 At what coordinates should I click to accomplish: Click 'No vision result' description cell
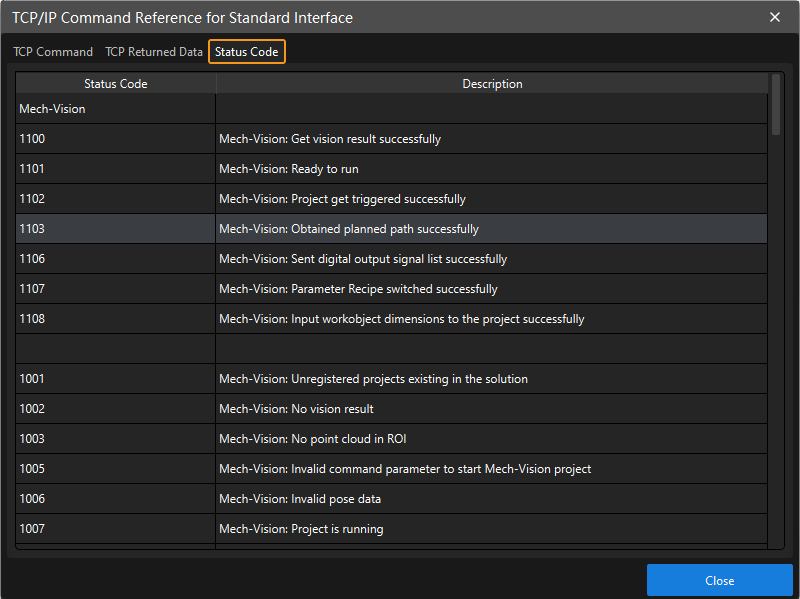491,409
